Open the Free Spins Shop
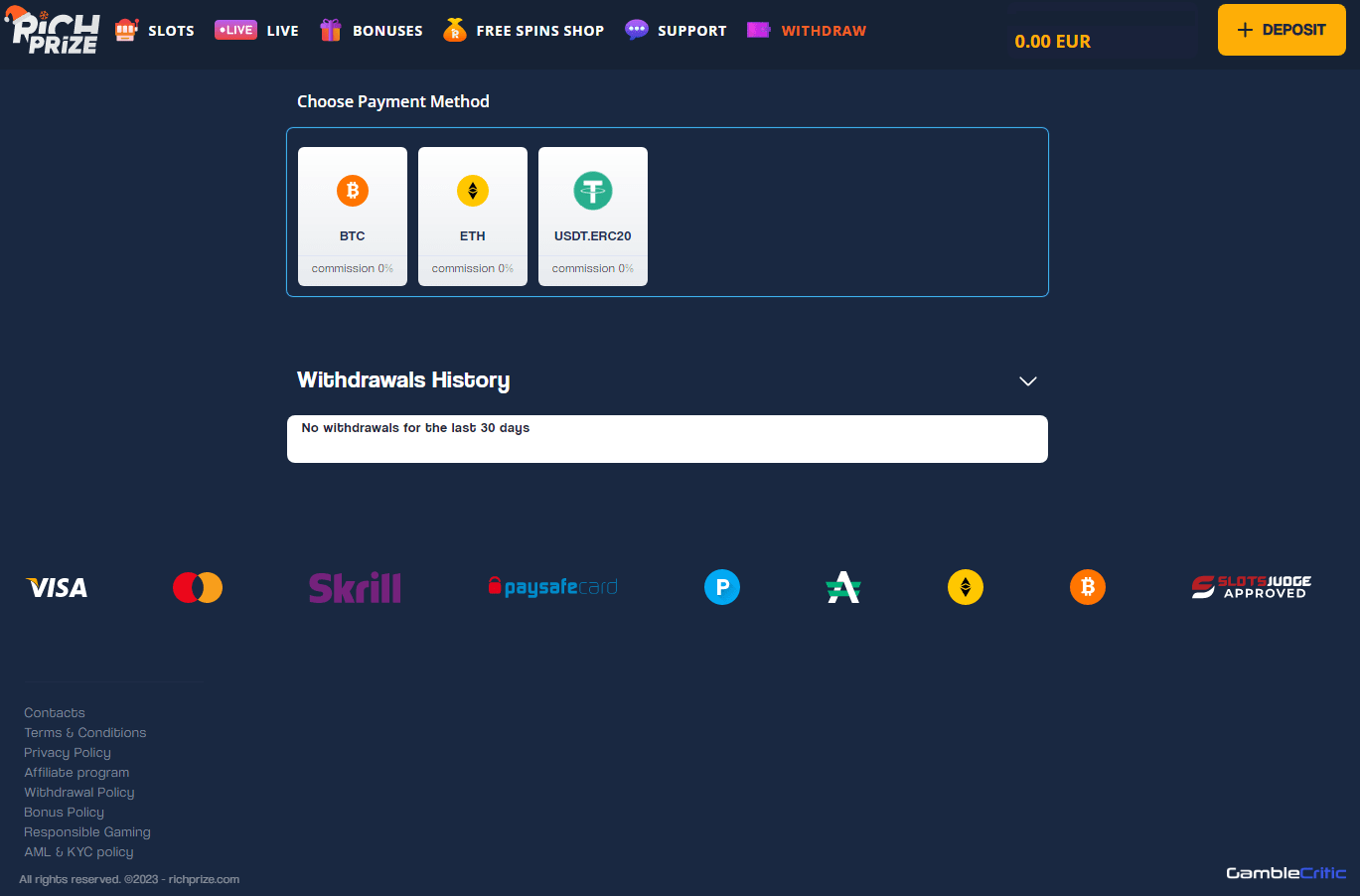The width and height of the screenshot is (1360, 896). tap(539, 31)
